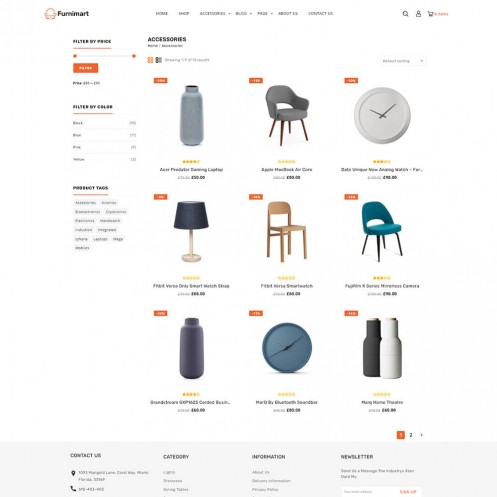Click the phone icon in footer
The height and width of the screenshot is (497, 497).
coord(73,489)
